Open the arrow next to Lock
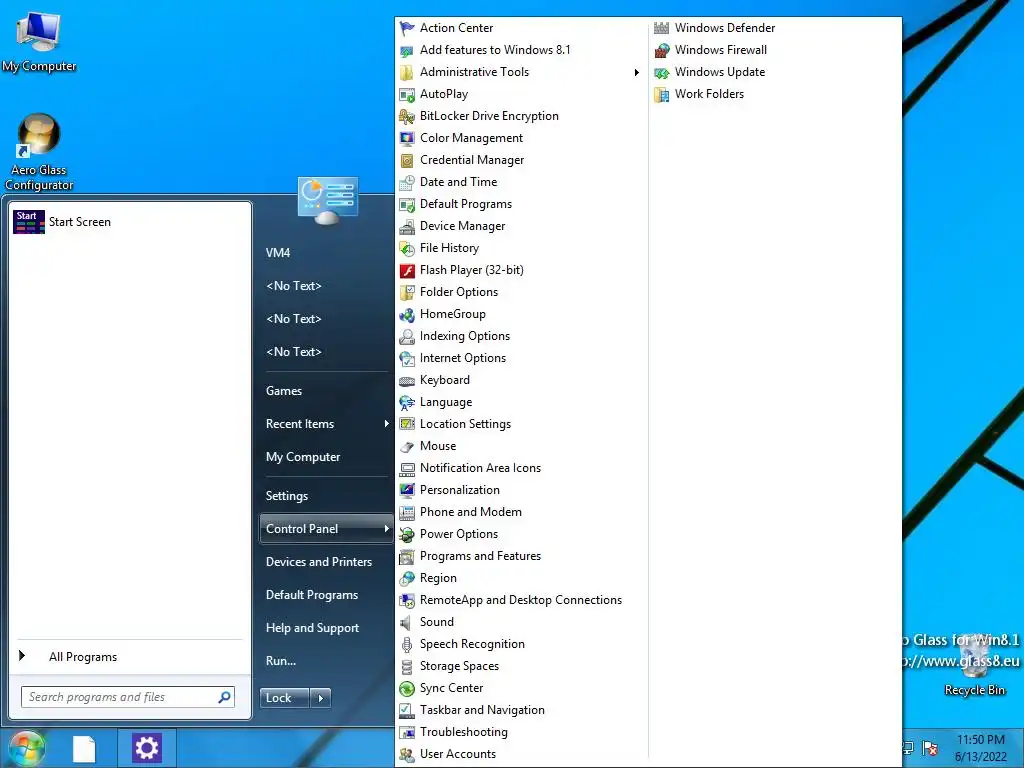Image resolution: width=1024 pixels, height=768 pixels. pos(320,698)
